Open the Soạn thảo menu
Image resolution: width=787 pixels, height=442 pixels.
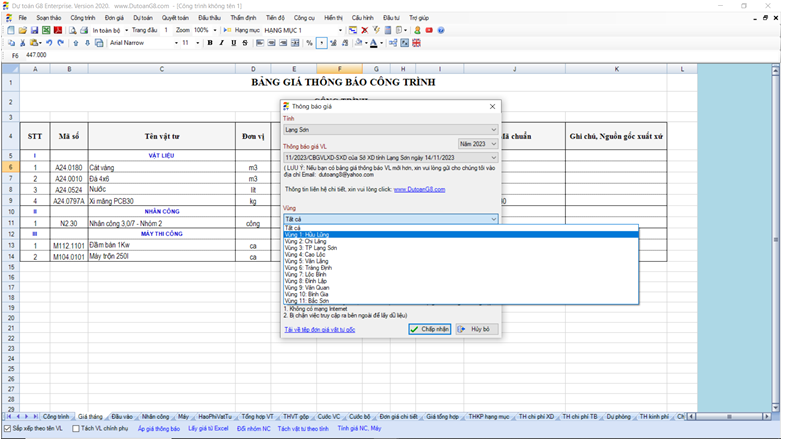[49, 18]
